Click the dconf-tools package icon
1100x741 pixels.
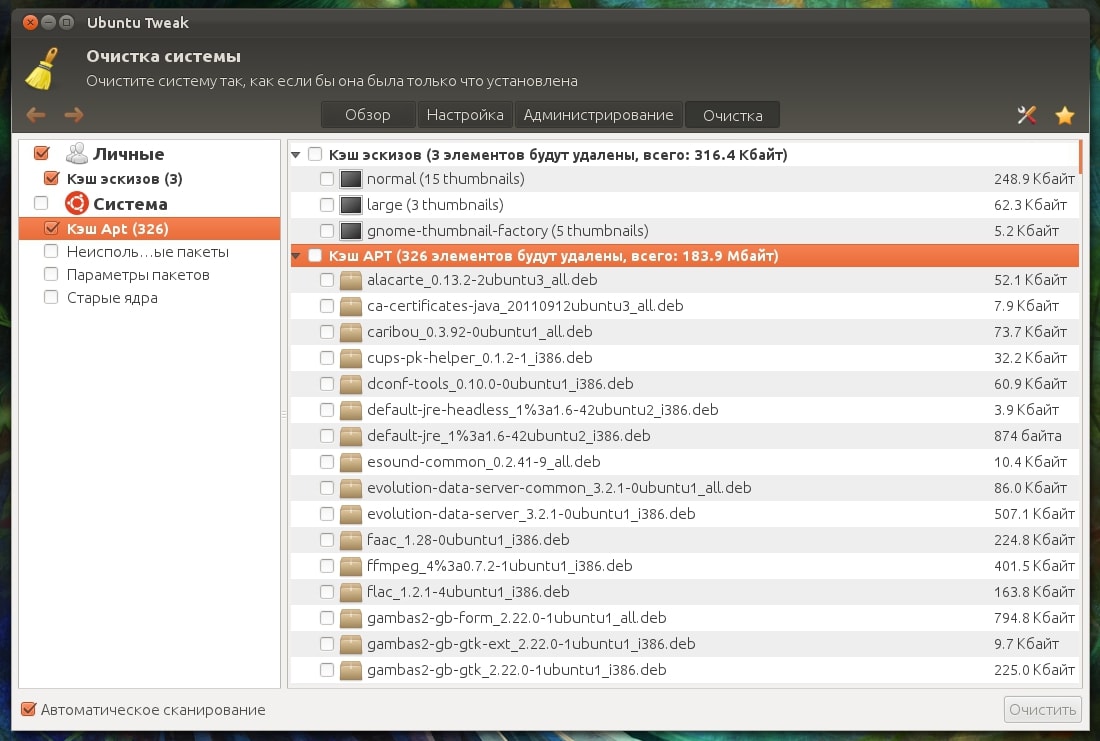click(351, 384)
